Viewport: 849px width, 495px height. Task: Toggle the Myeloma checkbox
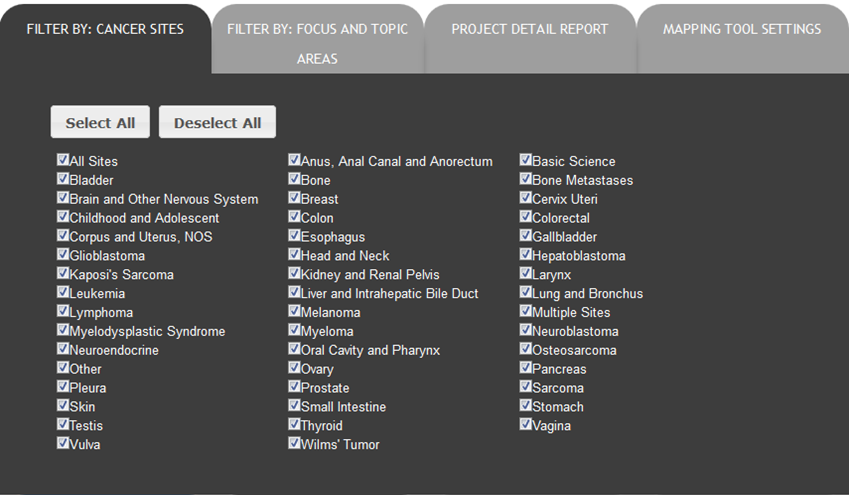pyautogui.click(x=294, y=330)
